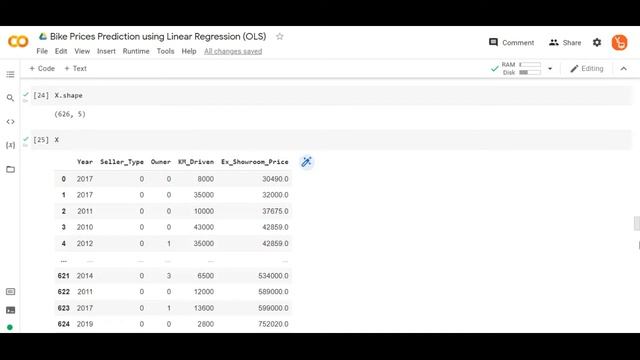Click the All changes saved link
The image size is (640, 360).
(233, 51)
